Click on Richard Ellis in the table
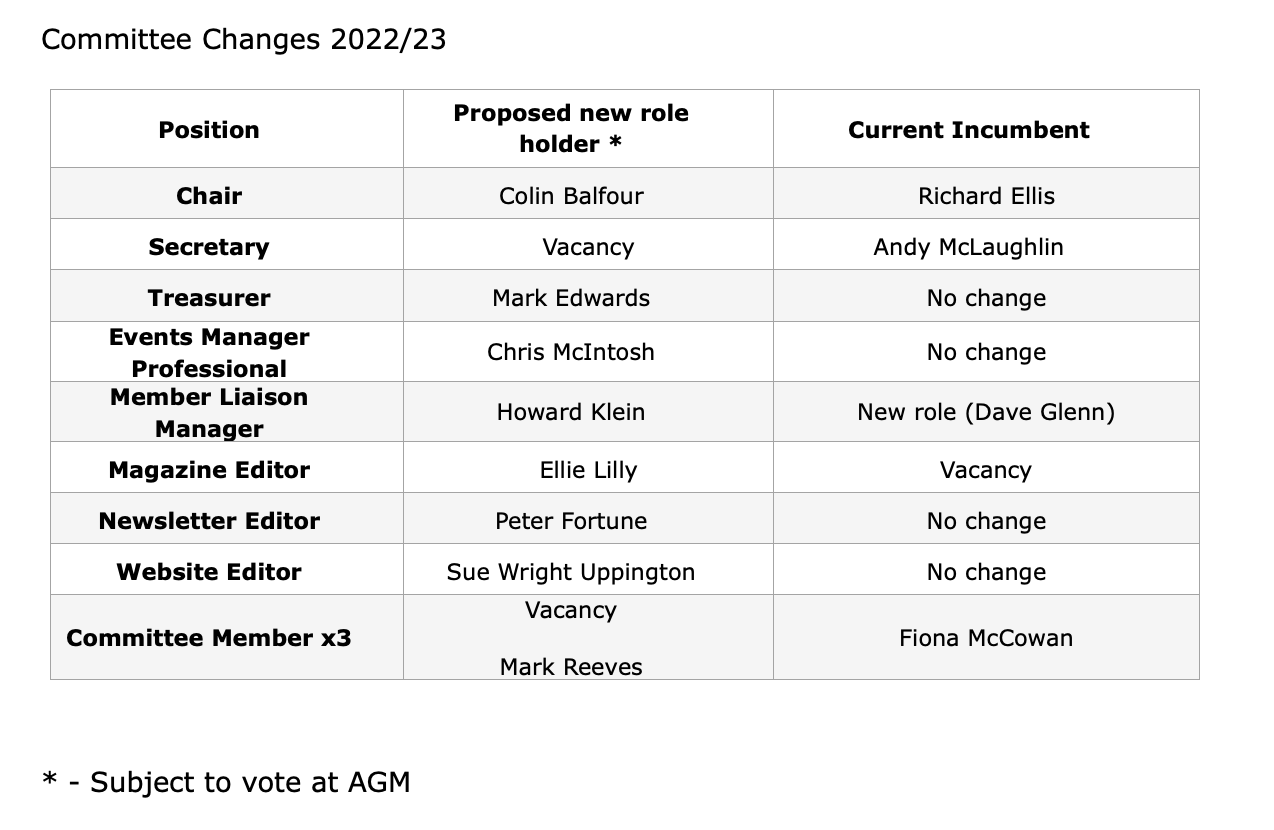 point(986,196)
